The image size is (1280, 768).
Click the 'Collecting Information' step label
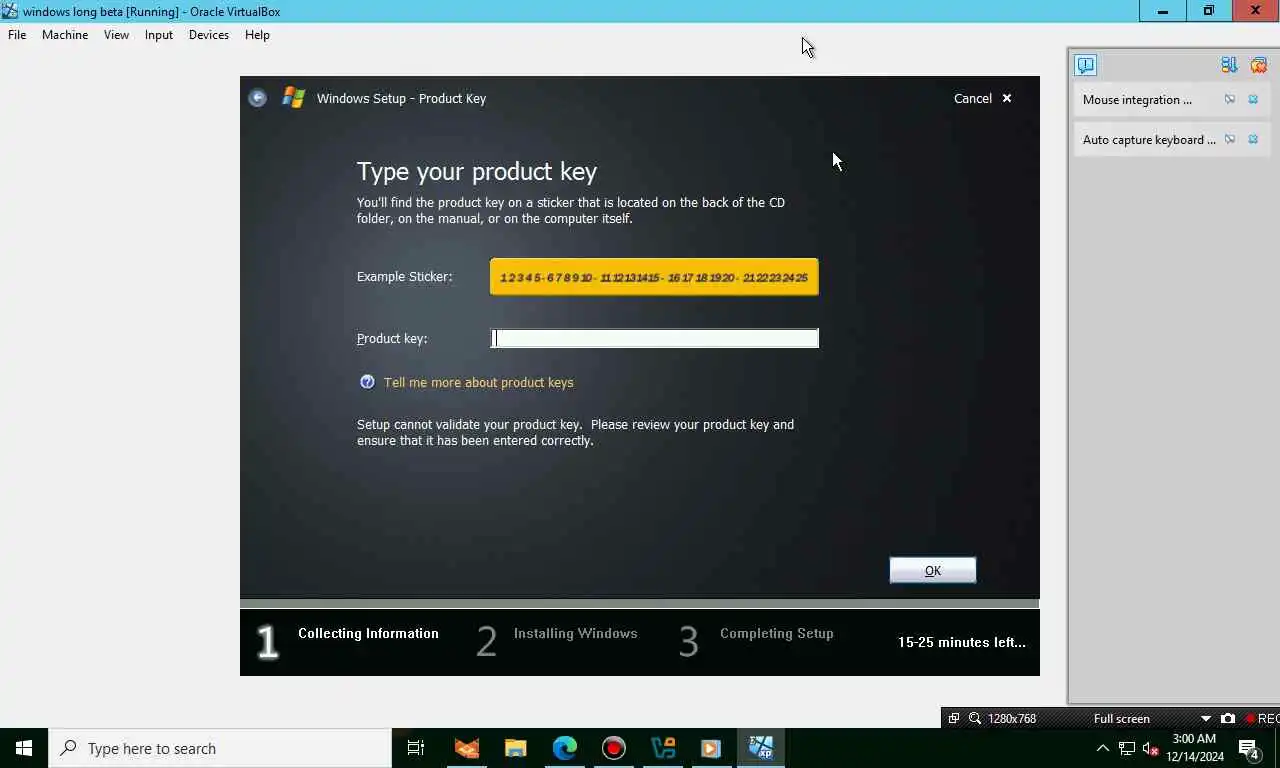(368, 633)
